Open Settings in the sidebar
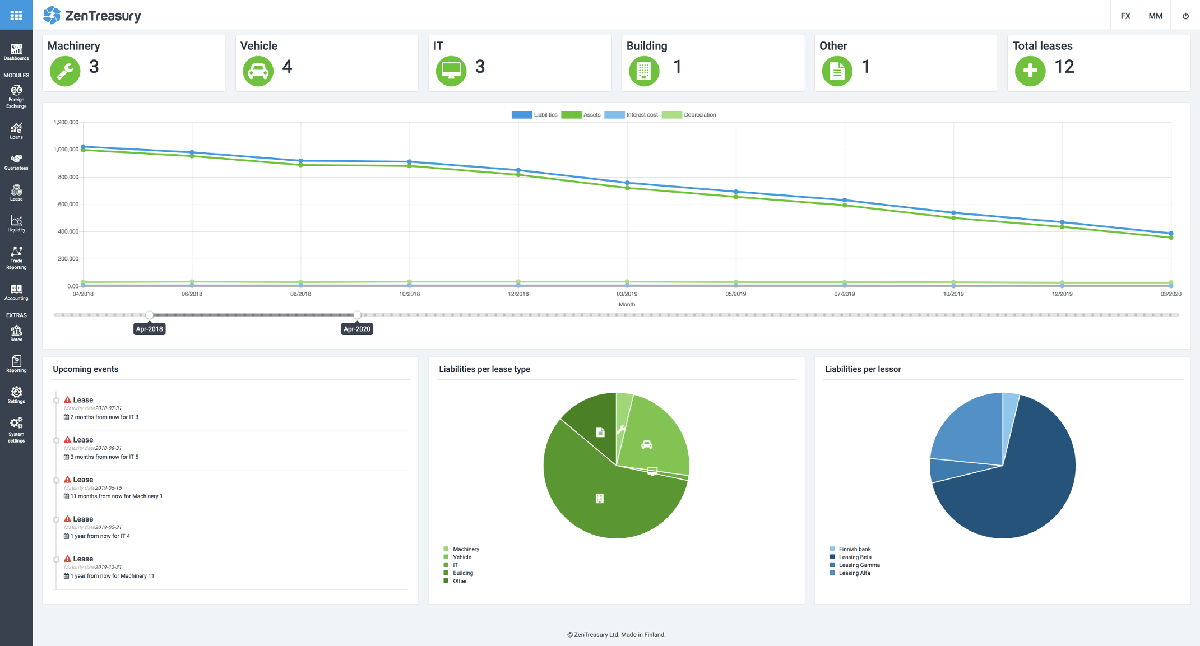 16,394
